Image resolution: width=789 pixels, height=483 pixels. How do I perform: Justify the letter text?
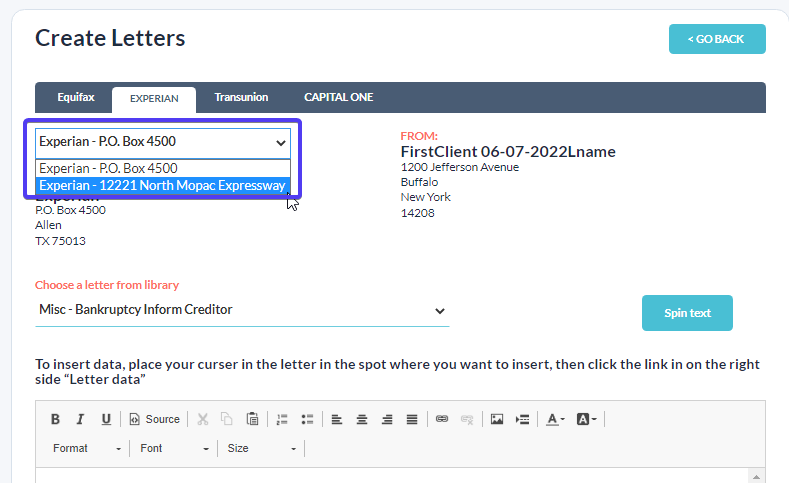tap(412, 419)
